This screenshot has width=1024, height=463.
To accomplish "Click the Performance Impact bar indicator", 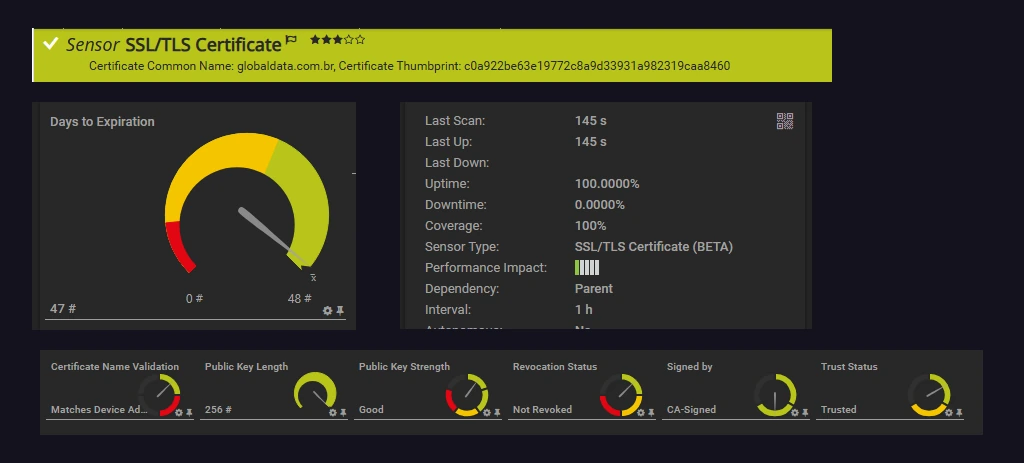I will [x=587, y=268].
